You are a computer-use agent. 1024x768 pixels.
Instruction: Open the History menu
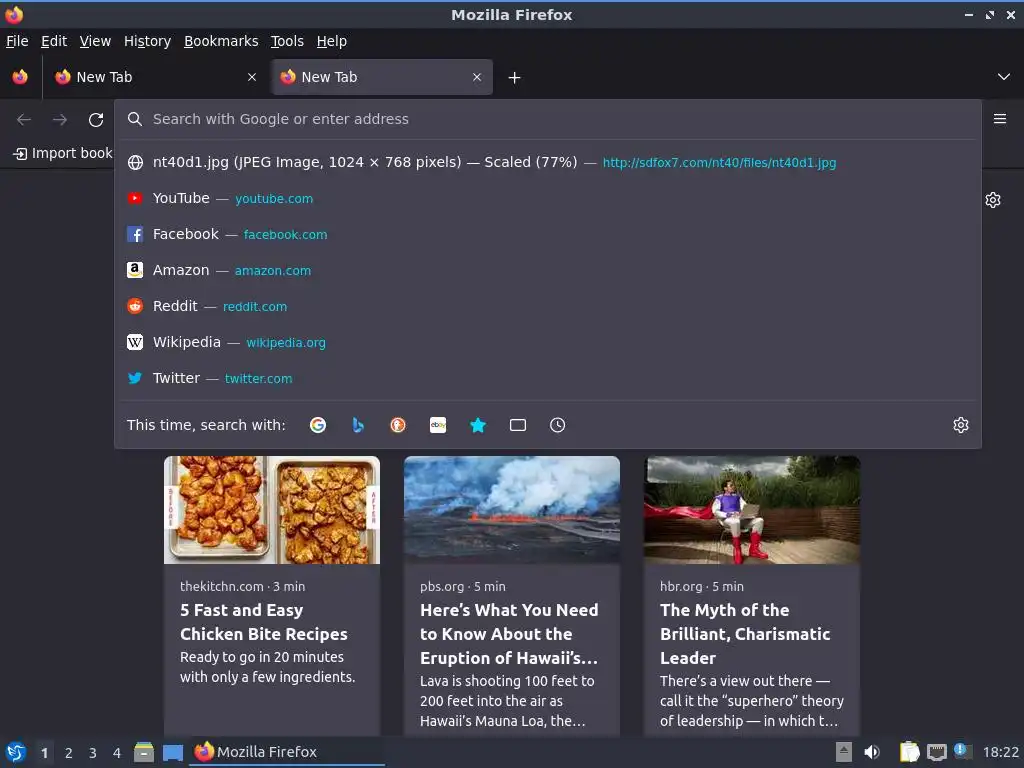pyautogui.click(x=148, y=41)
